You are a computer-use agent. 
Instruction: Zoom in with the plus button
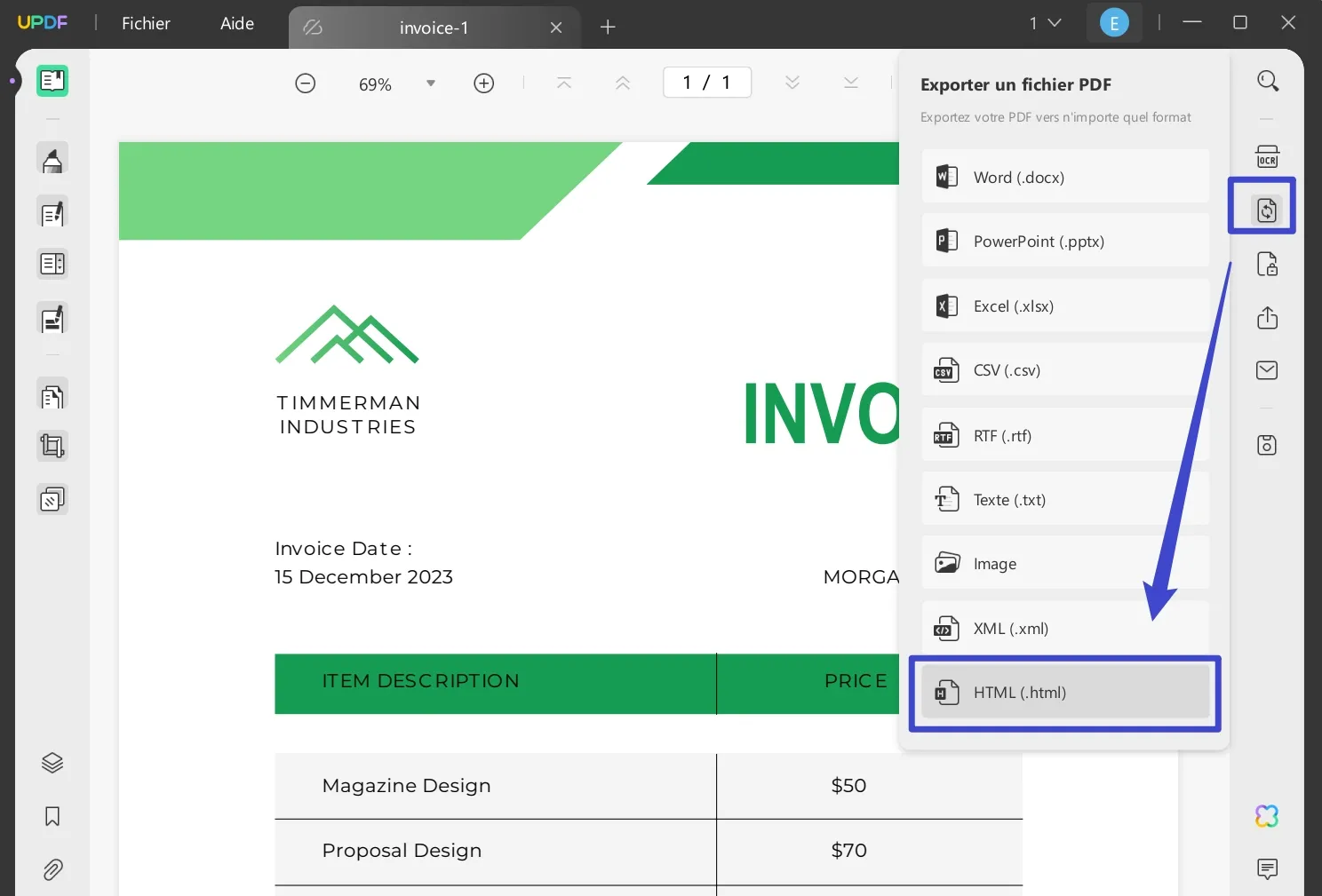[x=484, y=83]
